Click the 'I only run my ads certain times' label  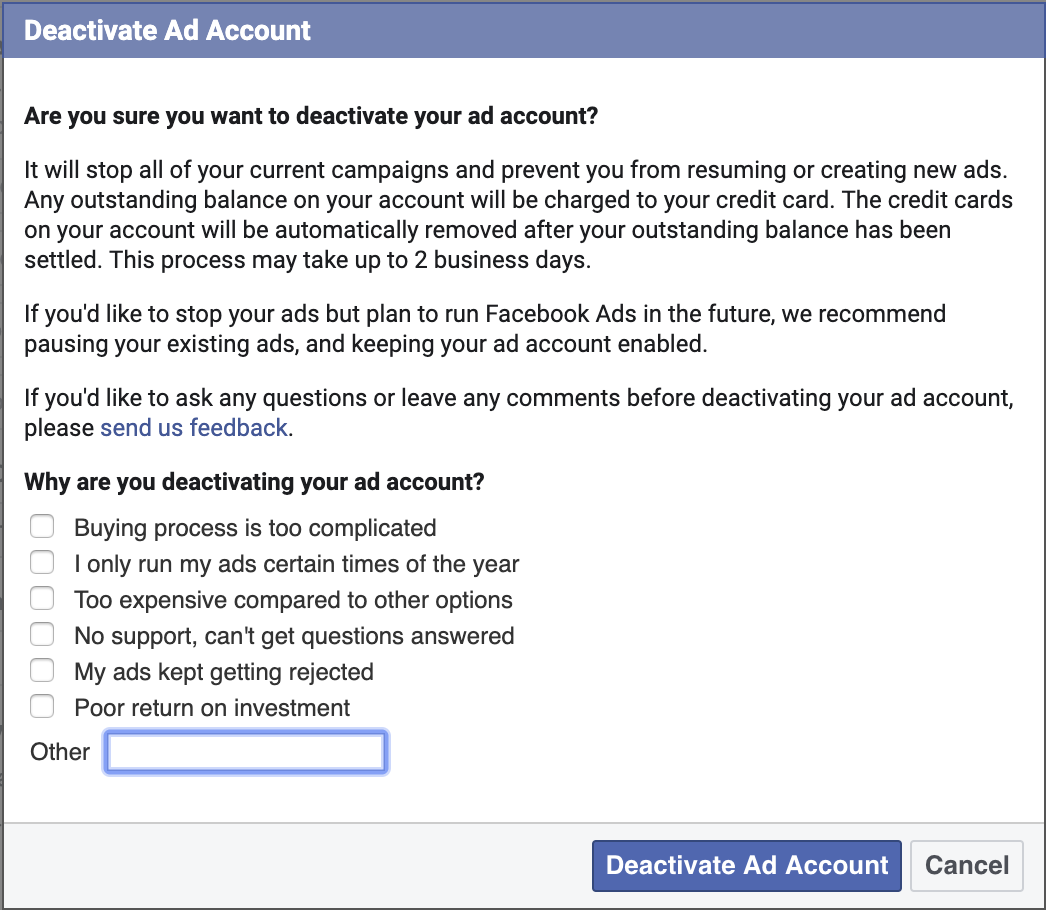296,564
